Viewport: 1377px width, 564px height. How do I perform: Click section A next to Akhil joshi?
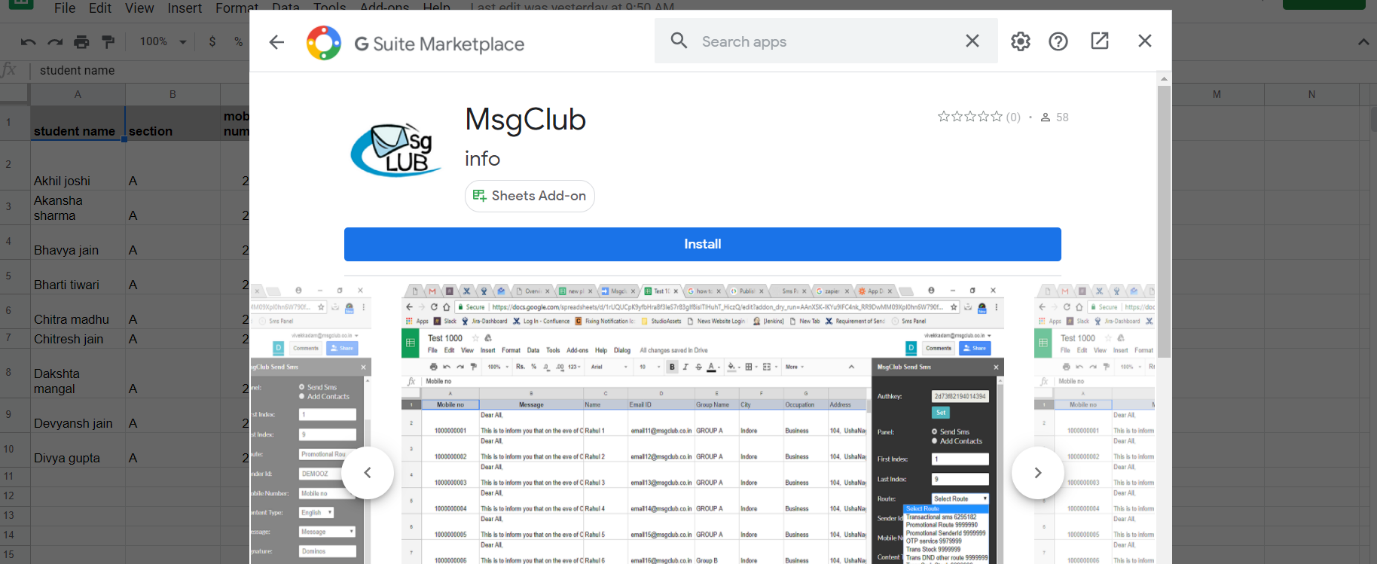pyautogui.click(x=172, y=167)
